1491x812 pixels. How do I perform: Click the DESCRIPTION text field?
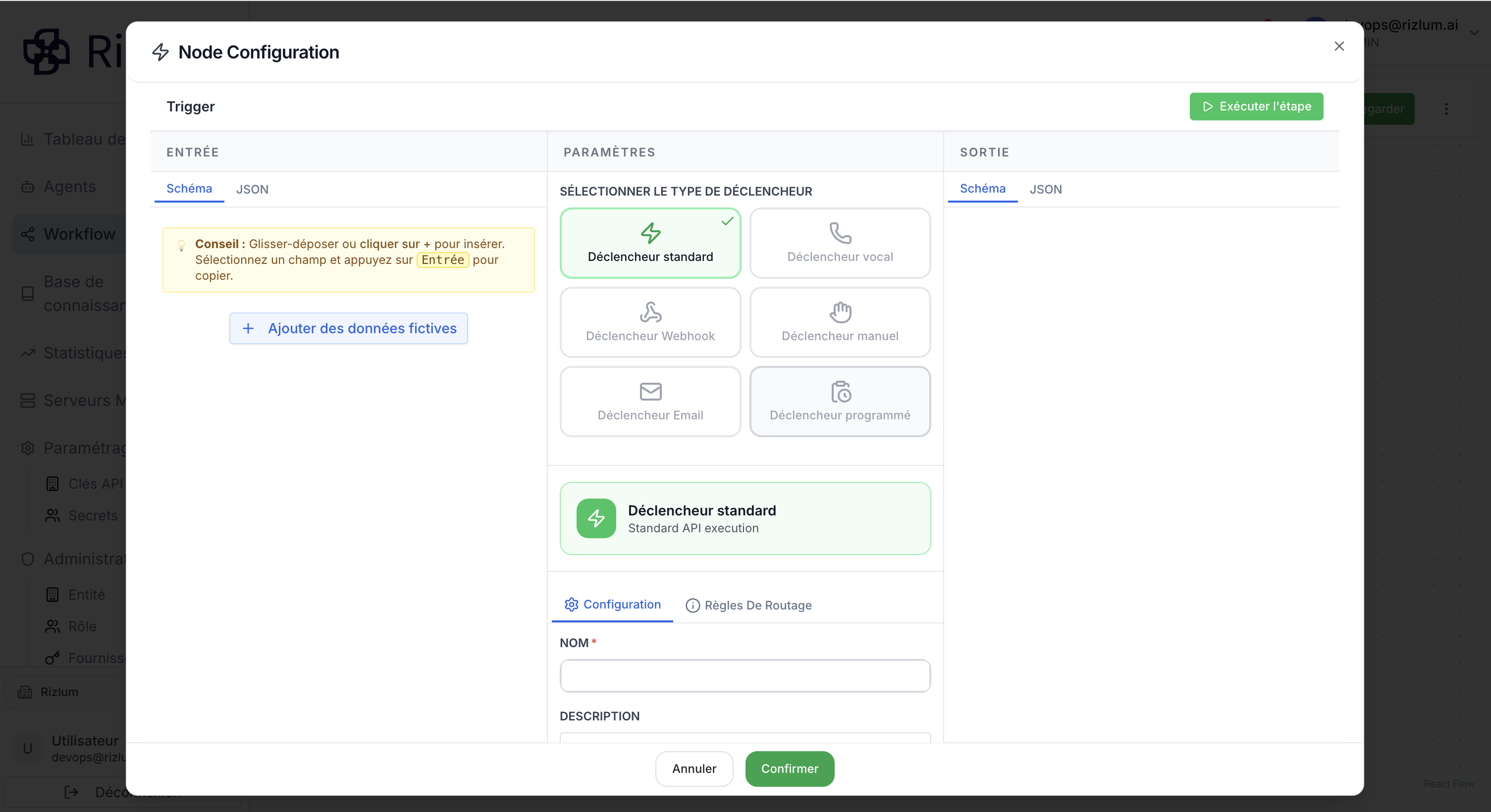pyautogui.click(x=745, y=737)
